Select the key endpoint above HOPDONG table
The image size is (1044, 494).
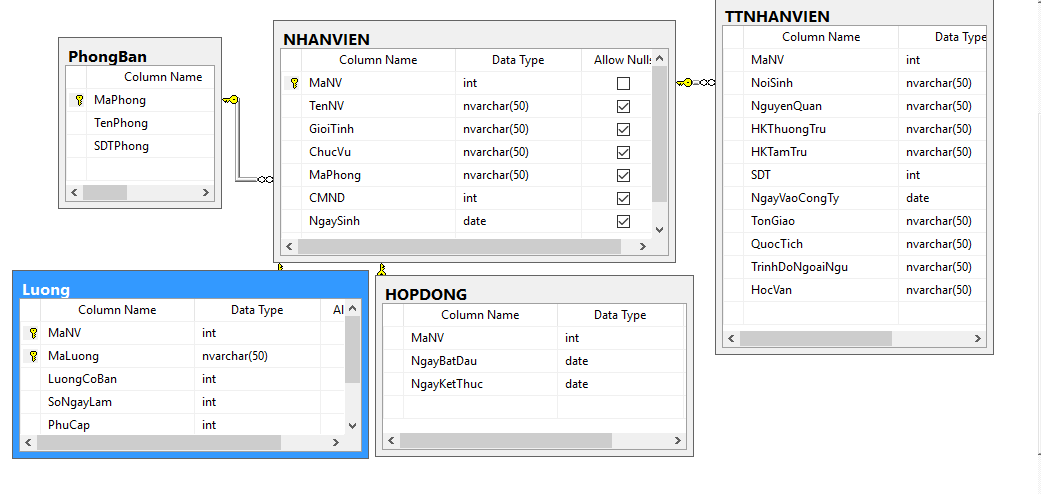point(381,268)
